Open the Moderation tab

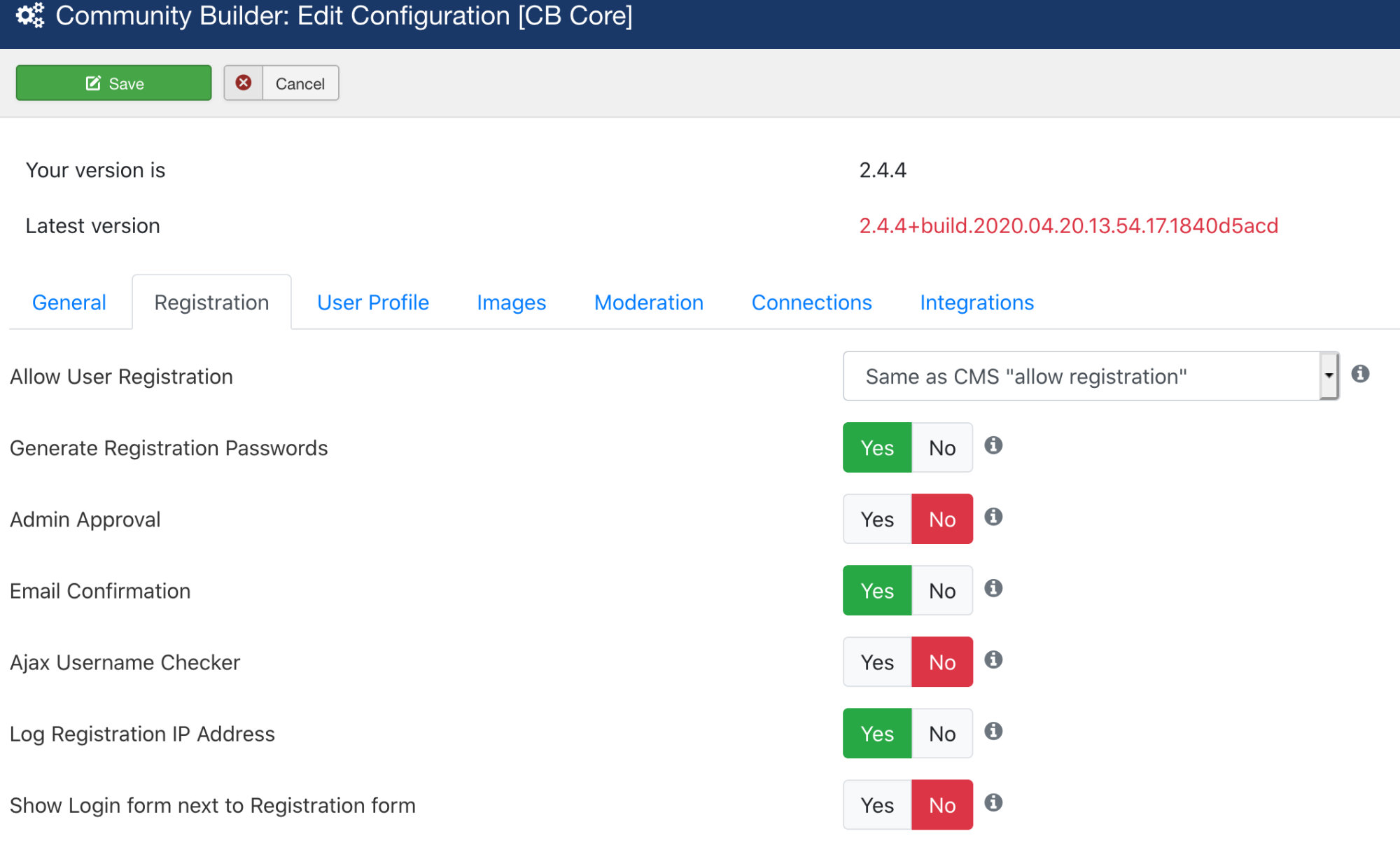(649, 302)
